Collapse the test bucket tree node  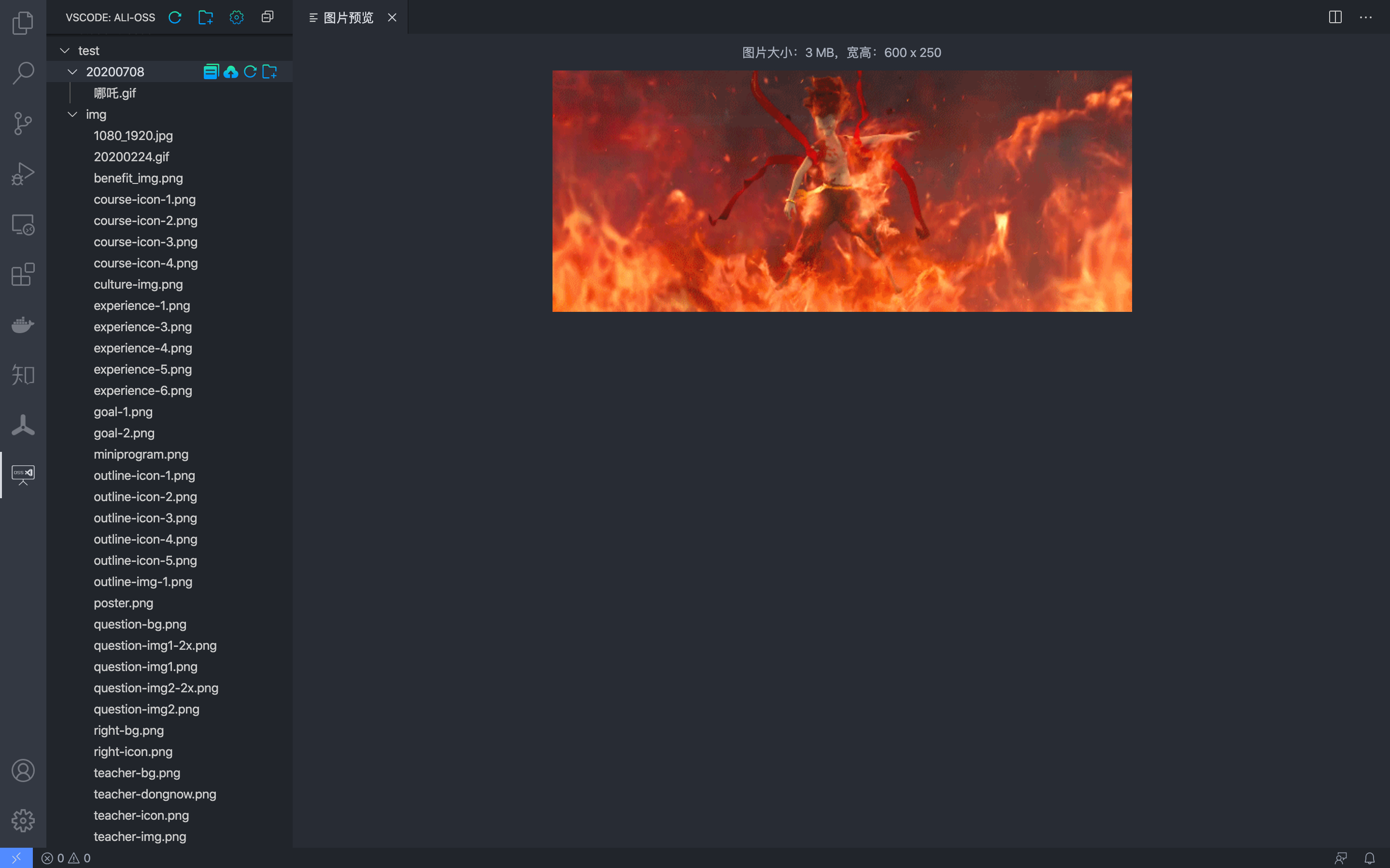point(65,51)
